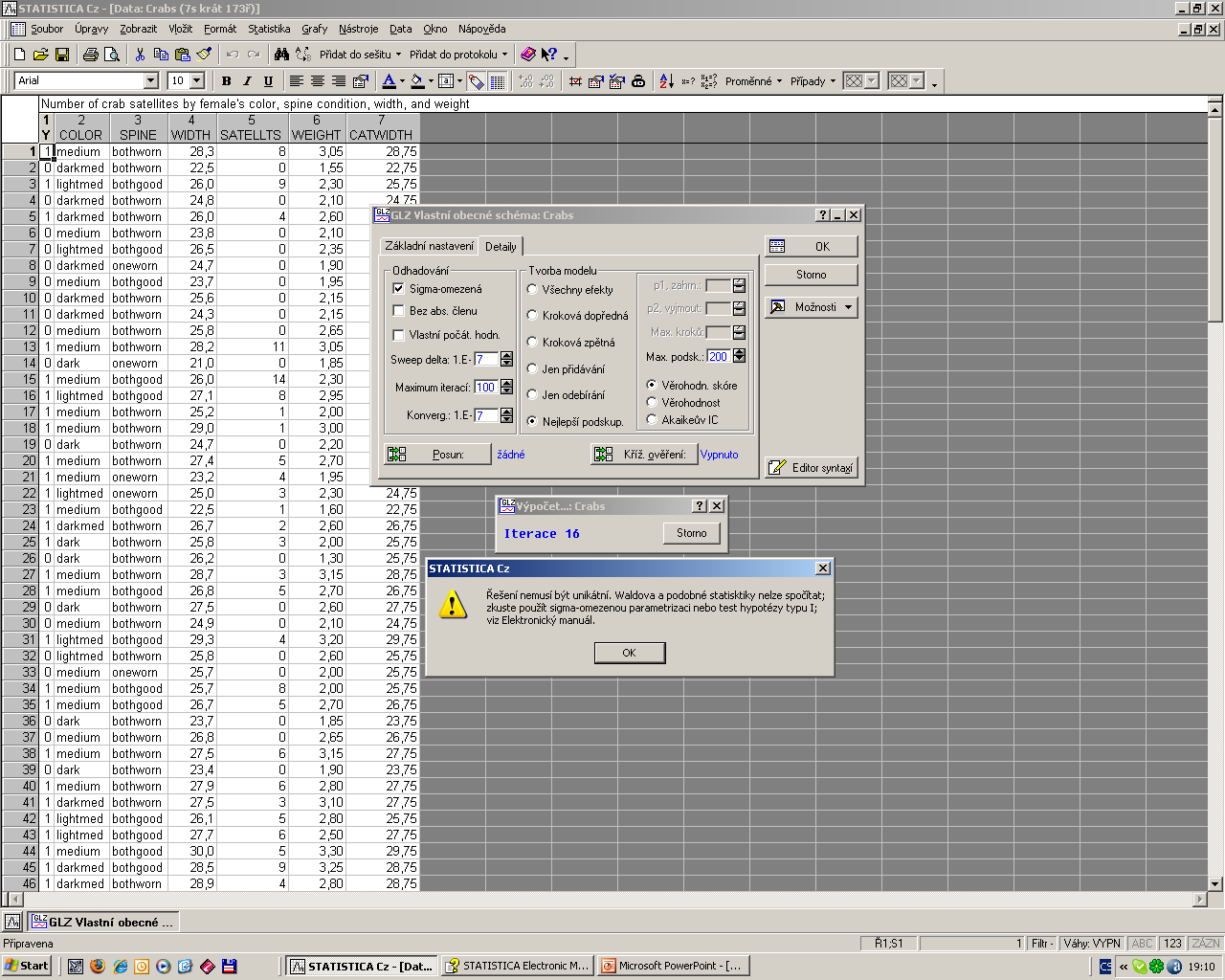Adjust Sweep delta spinner
The height and width of the screenshot is (980, 1225).
click(507, 359)
